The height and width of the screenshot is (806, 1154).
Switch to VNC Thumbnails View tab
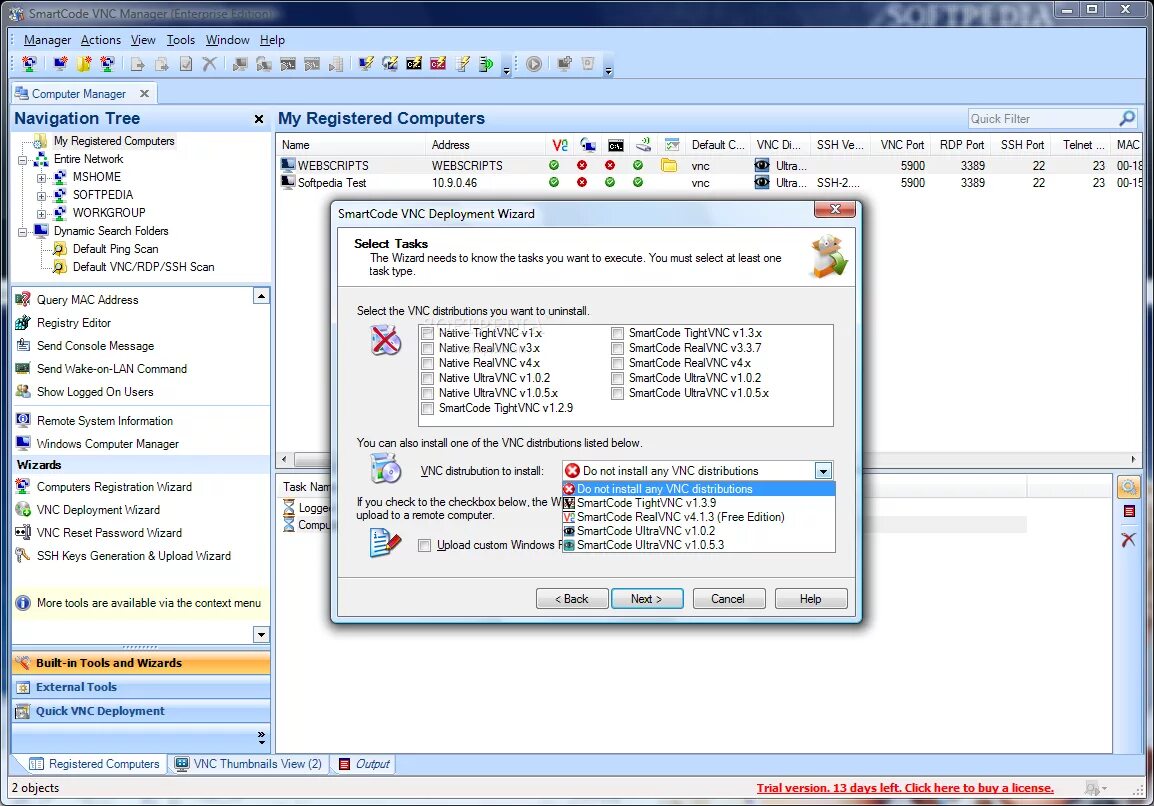(248, 764)
